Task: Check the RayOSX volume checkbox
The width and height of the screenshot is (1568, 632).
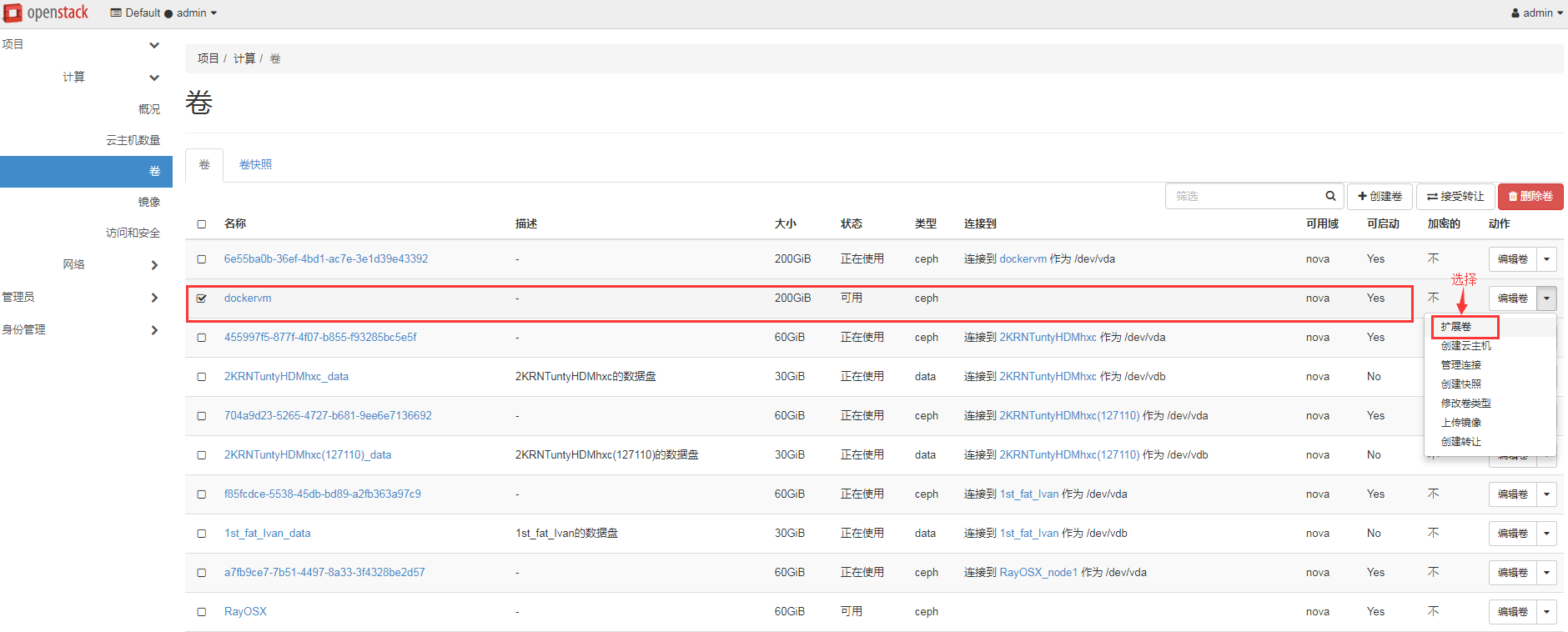Action: click(x=202, y=612)
